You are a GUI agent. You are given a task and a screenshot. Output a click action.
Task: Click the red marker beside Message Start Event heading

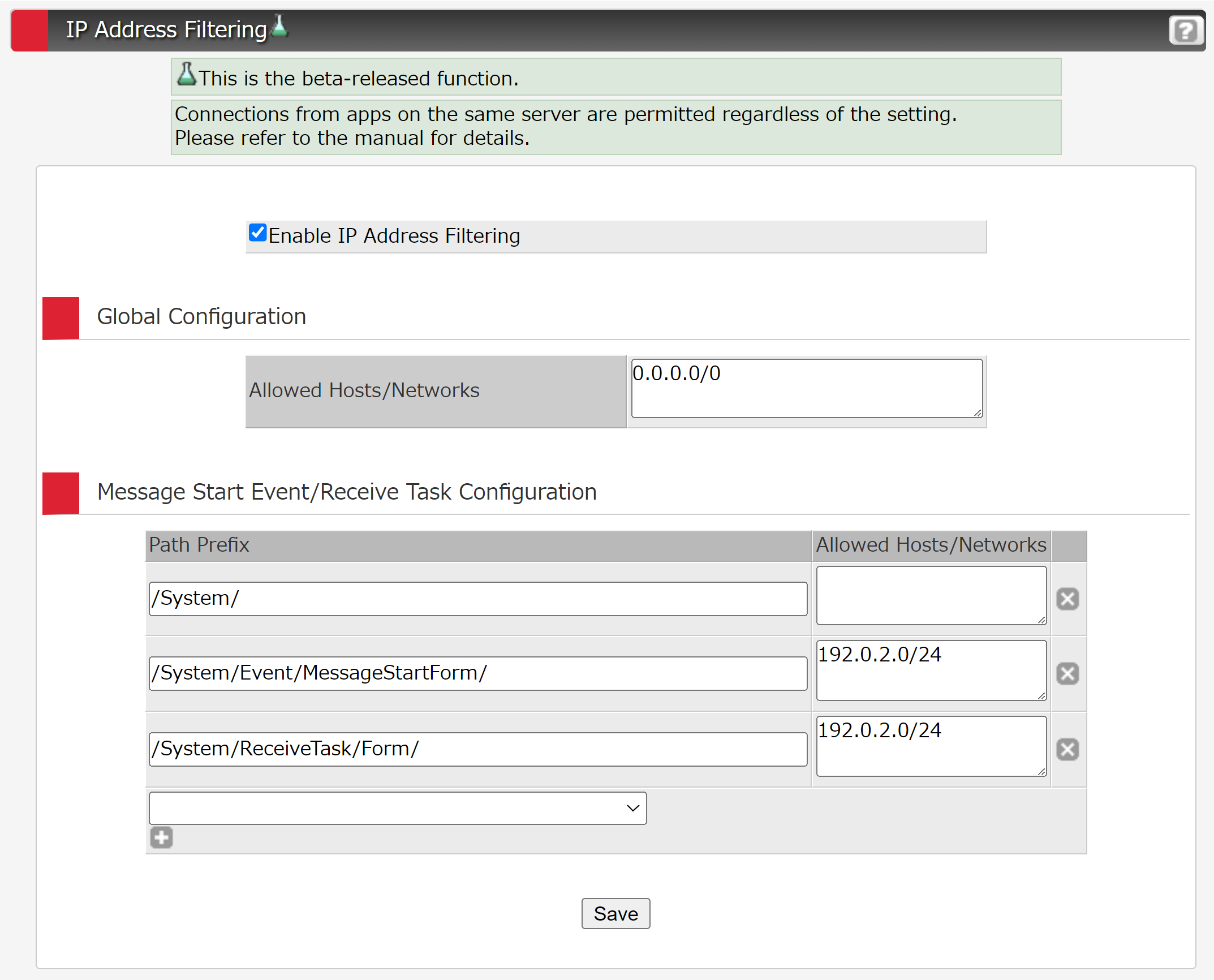[x=60, y=493]
